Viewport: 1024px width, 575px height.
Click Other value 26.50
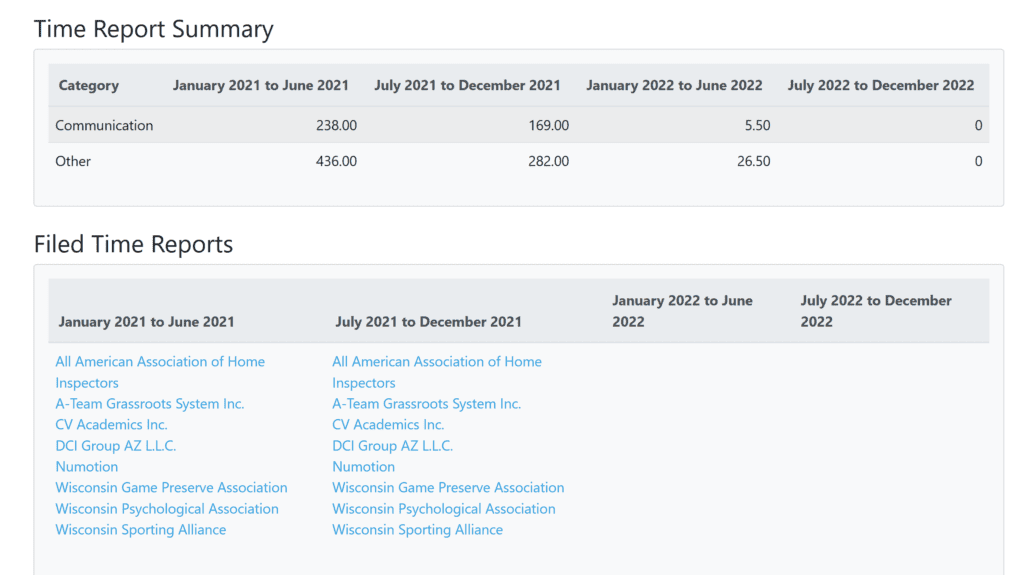pos(754,161)
